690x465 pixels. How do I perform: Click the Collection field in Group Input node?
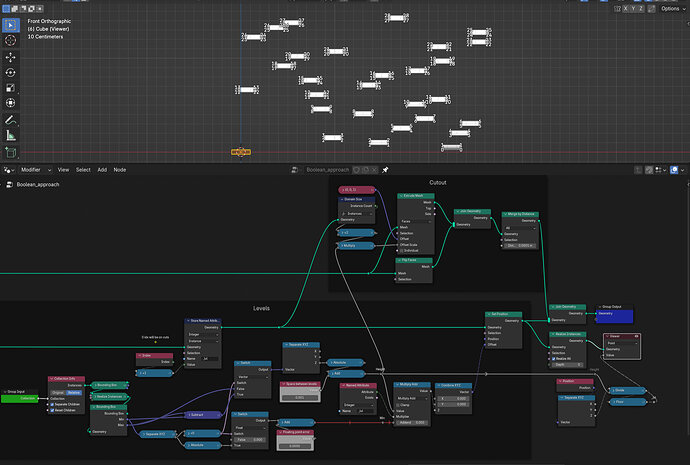click(20, 398)
